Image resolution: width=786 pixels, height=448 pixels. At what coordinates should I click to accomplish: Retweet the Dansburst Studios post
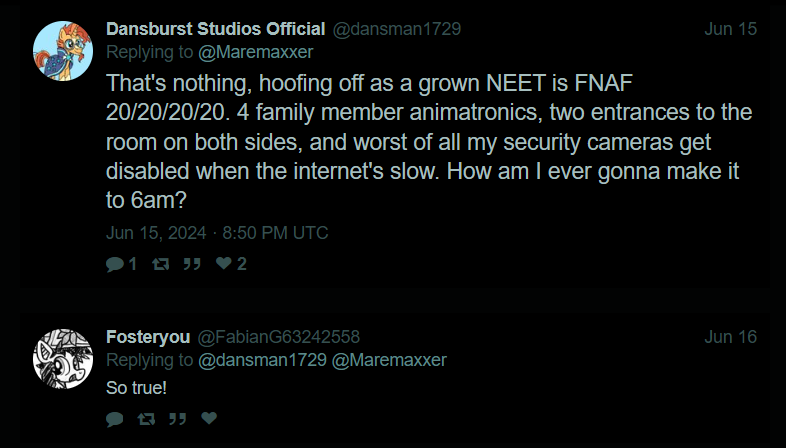tap(159, 264)
